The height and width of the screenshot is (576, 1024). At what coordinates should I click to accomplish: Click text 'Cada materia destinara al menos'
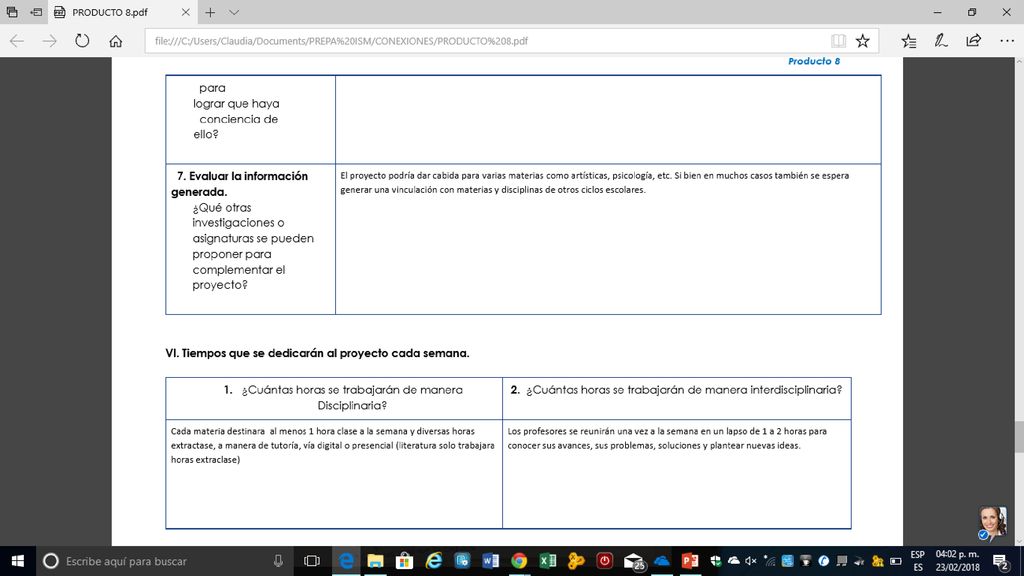point(332,445)
